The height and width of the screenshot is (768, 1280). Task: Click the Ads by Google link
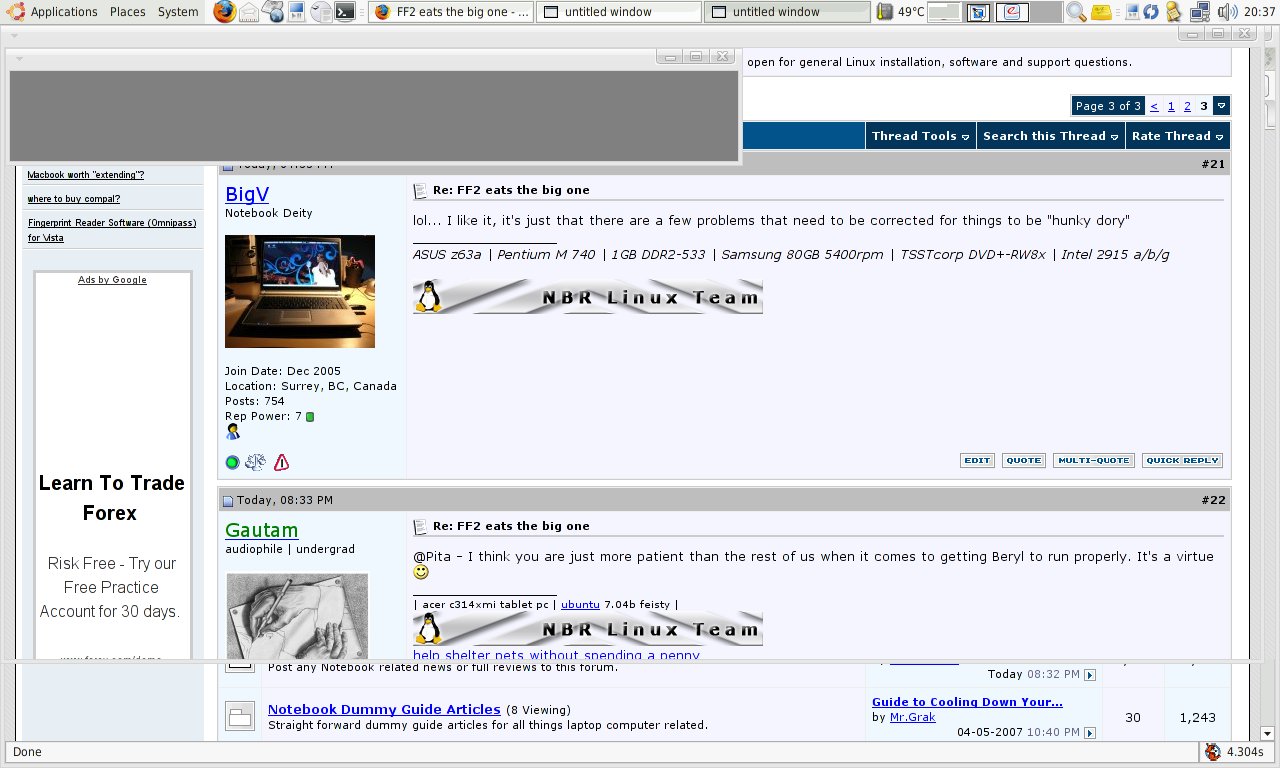112,280
